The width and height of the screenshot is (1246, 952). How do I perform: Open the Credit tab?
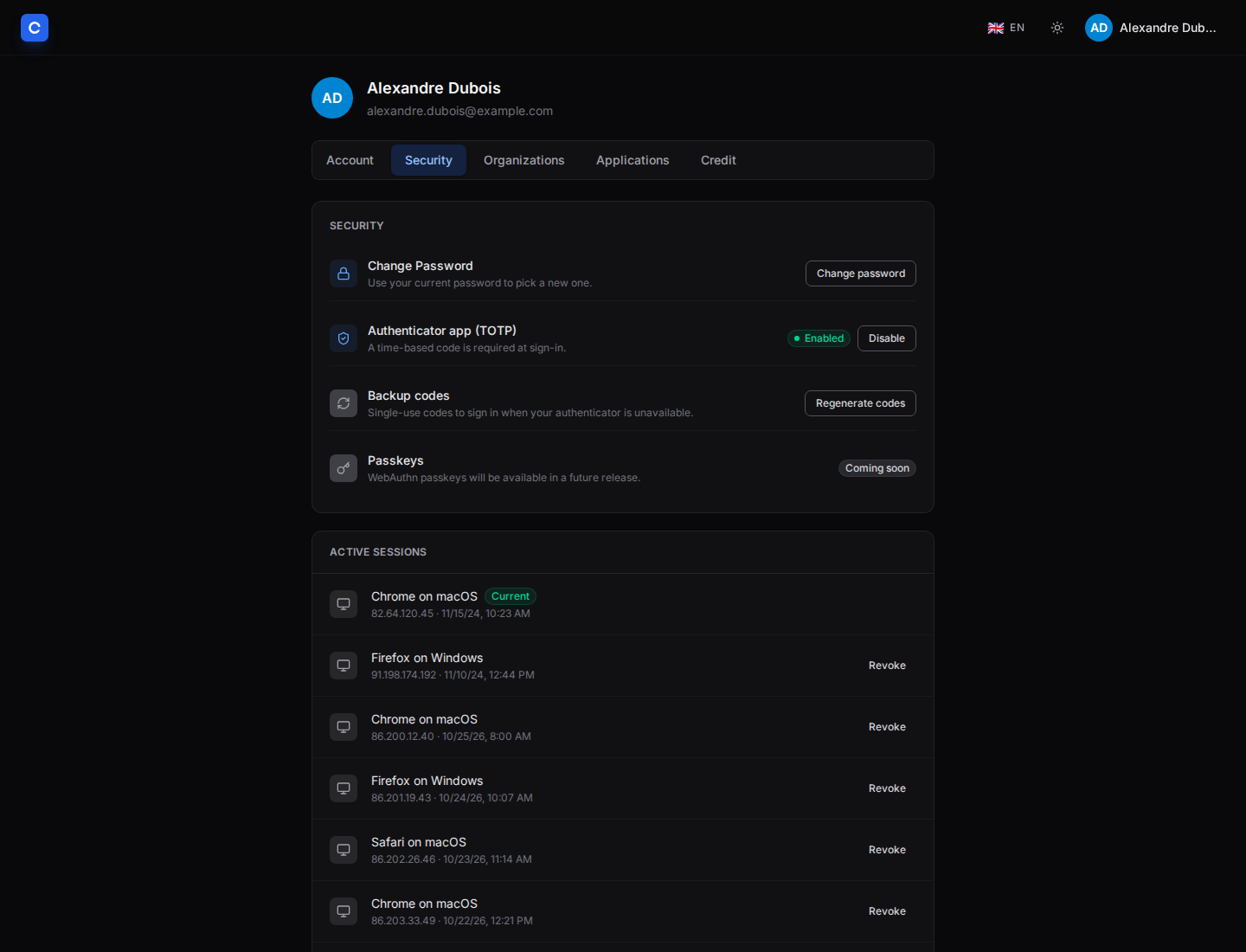[718, 160]
